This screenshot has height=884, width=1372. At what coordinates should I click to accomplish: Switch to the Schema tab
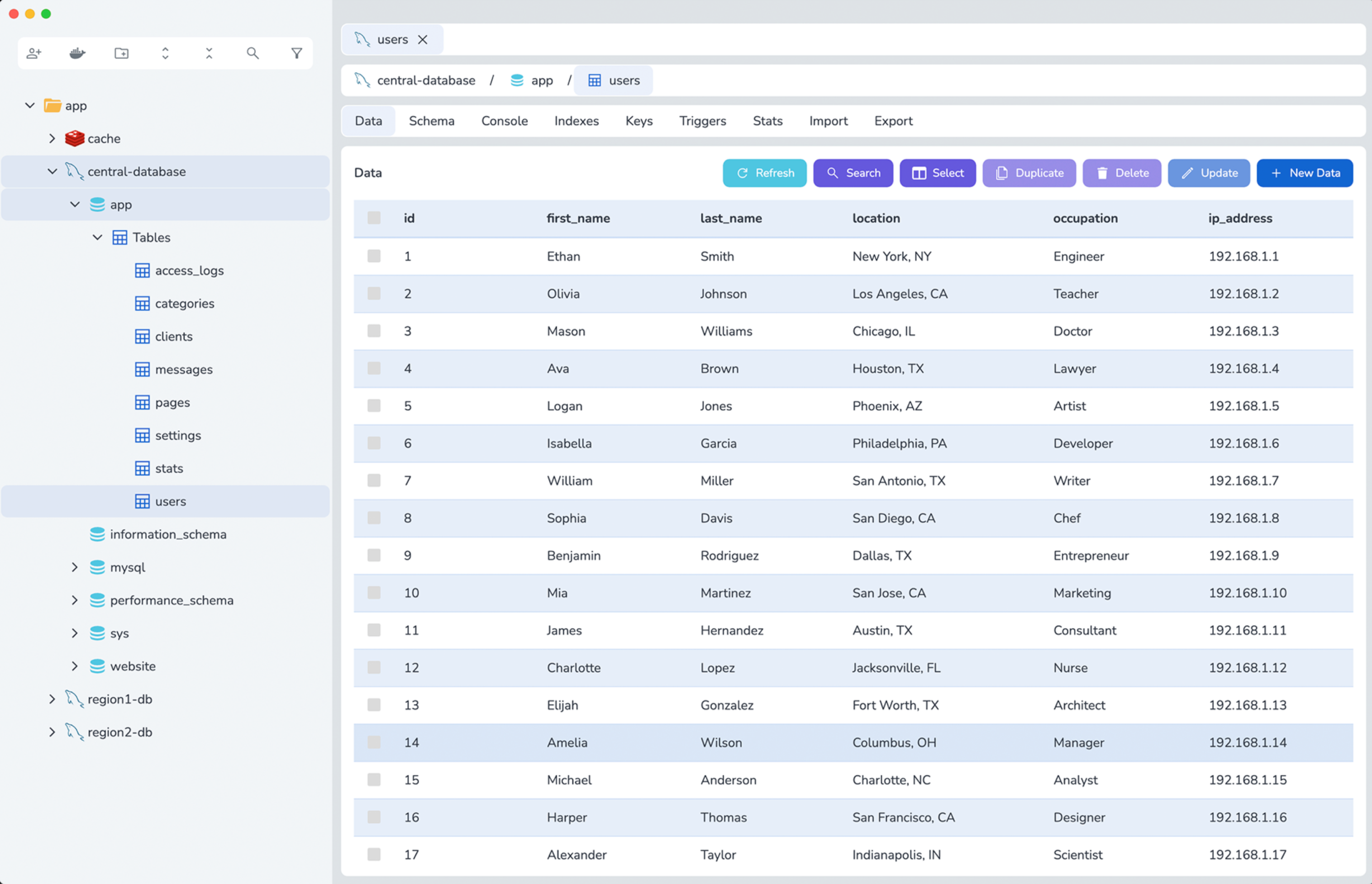(x=431, y=121)
